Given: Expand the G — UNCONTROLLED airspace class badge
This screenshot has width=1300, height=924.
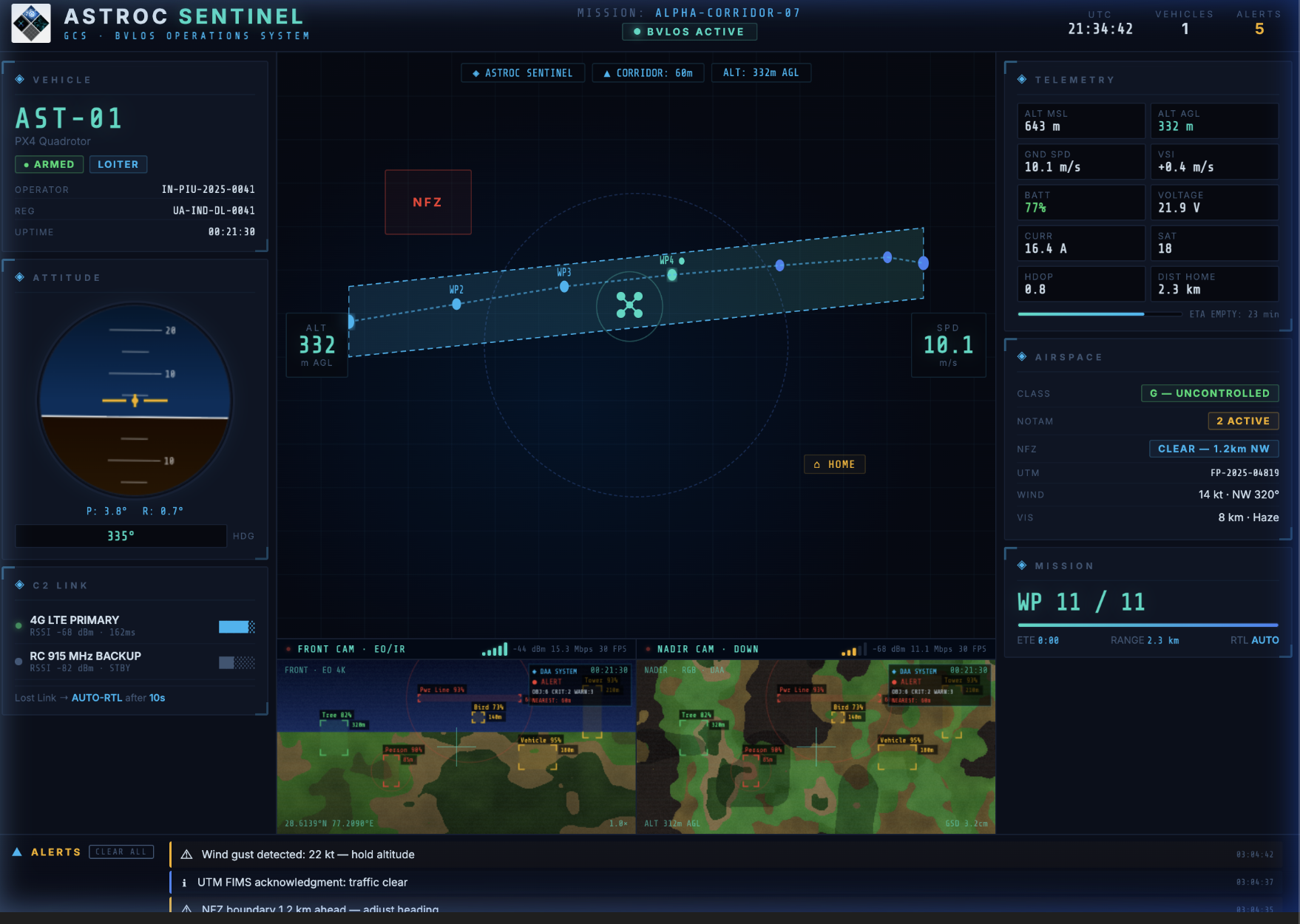Looking at the screenshot, I should (1209, 393).
